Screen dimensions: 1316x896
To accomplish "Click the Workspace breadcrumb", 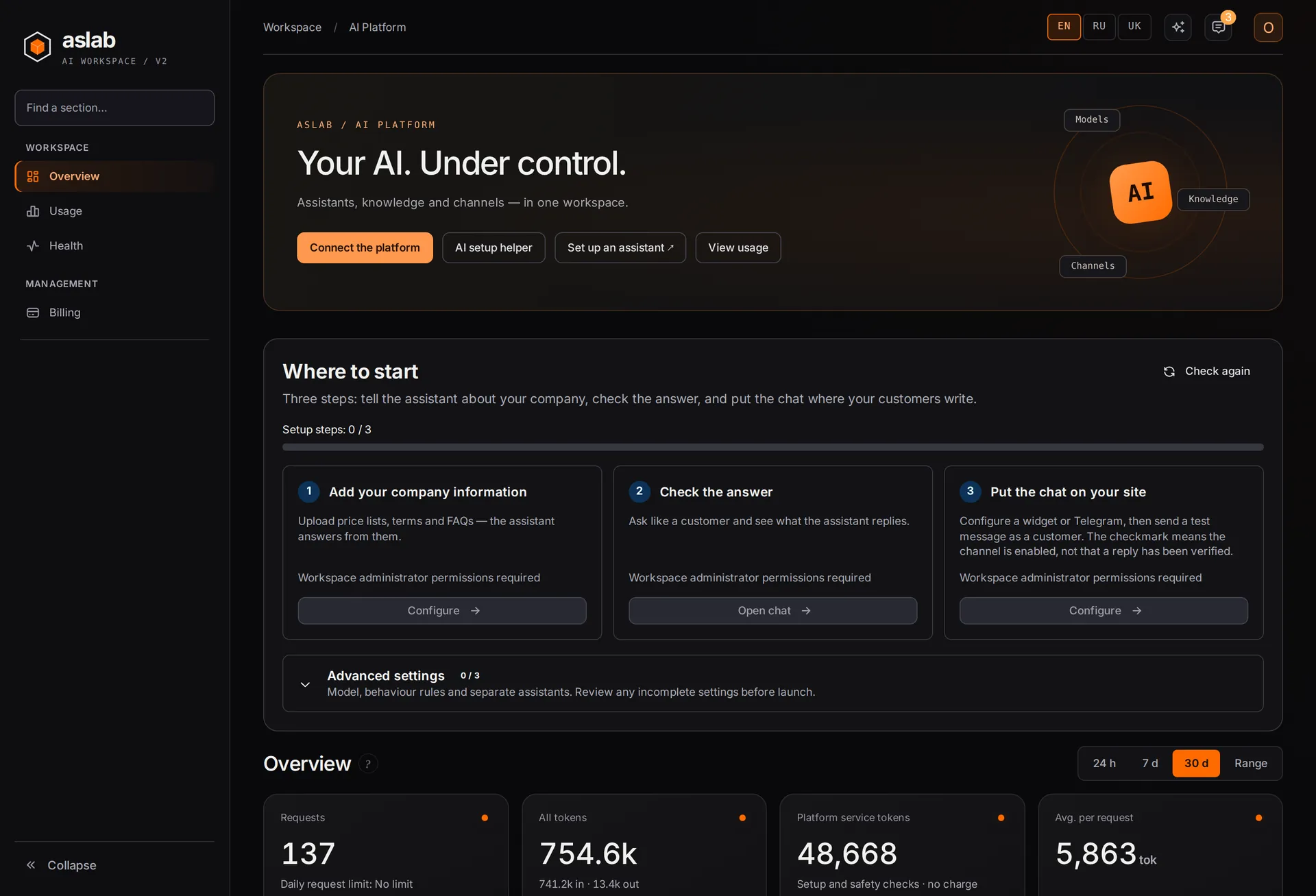I will (x=292, y=27).
